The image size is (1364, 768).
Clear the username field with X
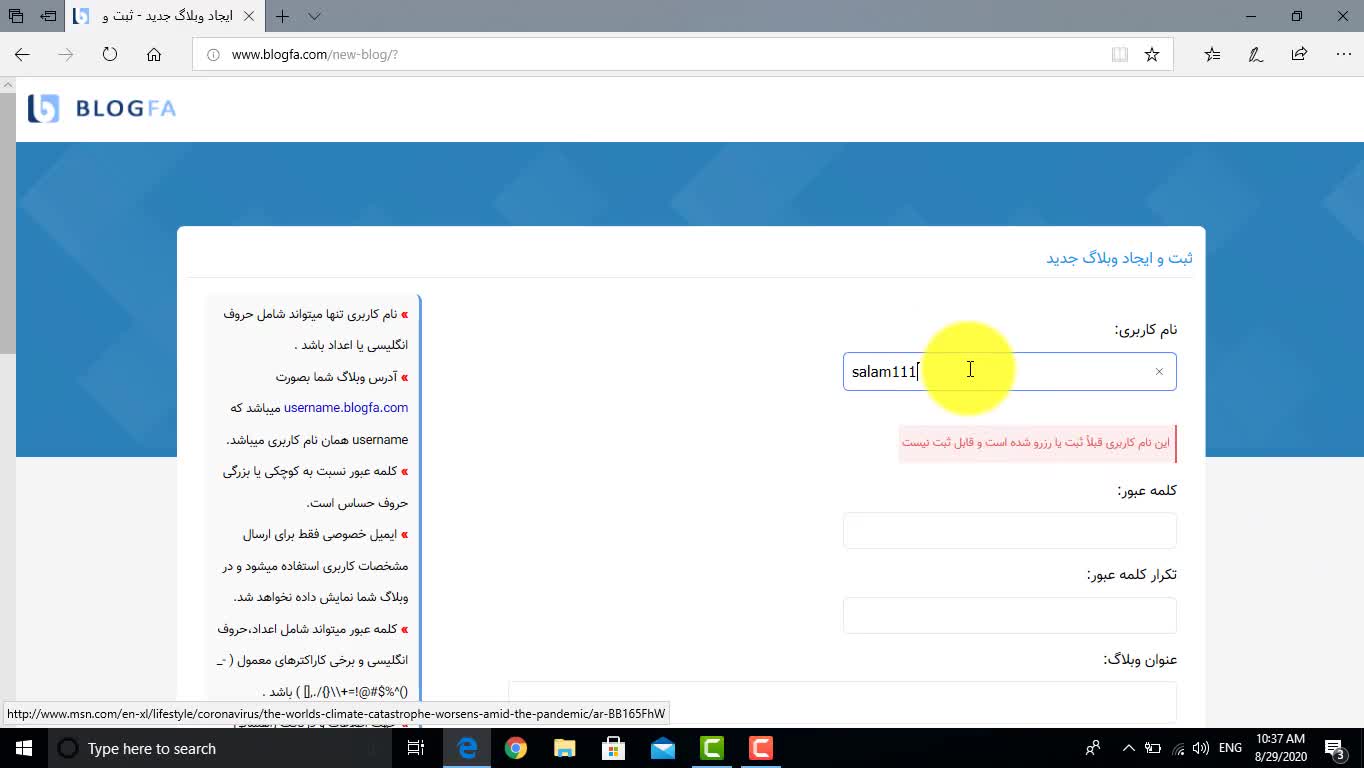(1159, 372)
